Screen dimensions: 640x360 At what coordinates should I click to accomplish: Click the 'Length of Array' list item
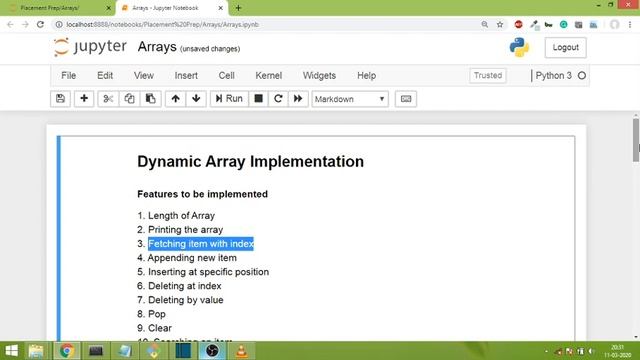[x=181, y=216]
